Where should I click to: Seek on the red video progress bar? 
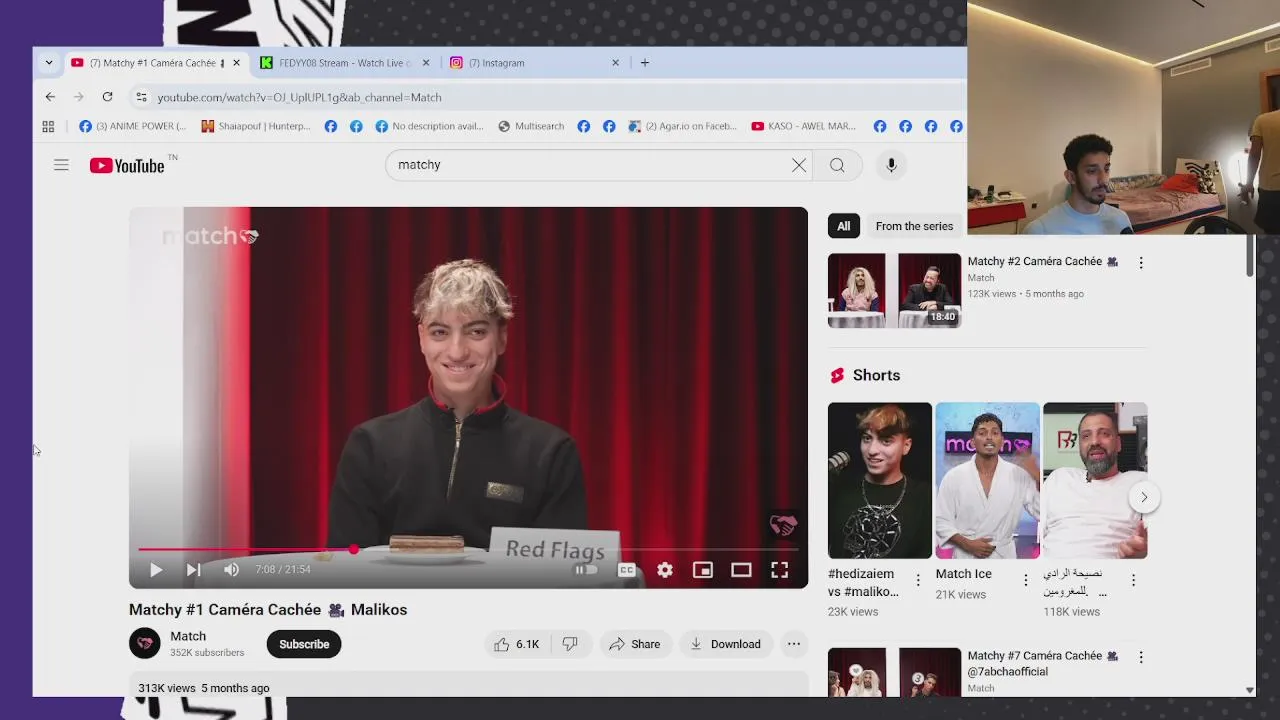point(468,549)
